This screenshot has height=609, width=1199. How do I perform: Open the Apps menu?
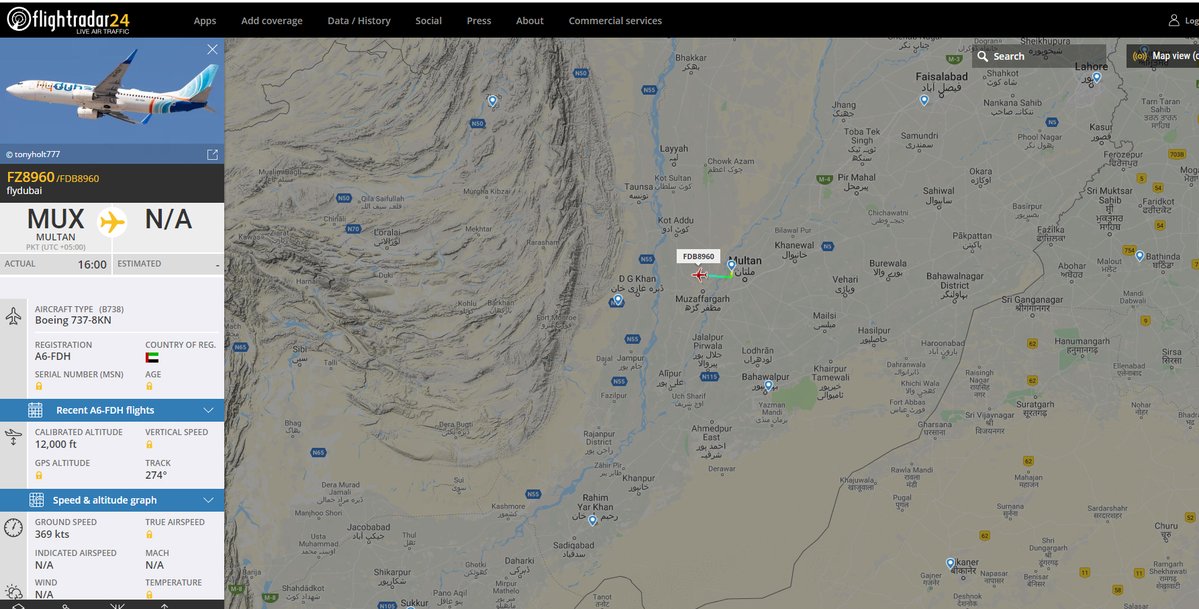[205, 21]
